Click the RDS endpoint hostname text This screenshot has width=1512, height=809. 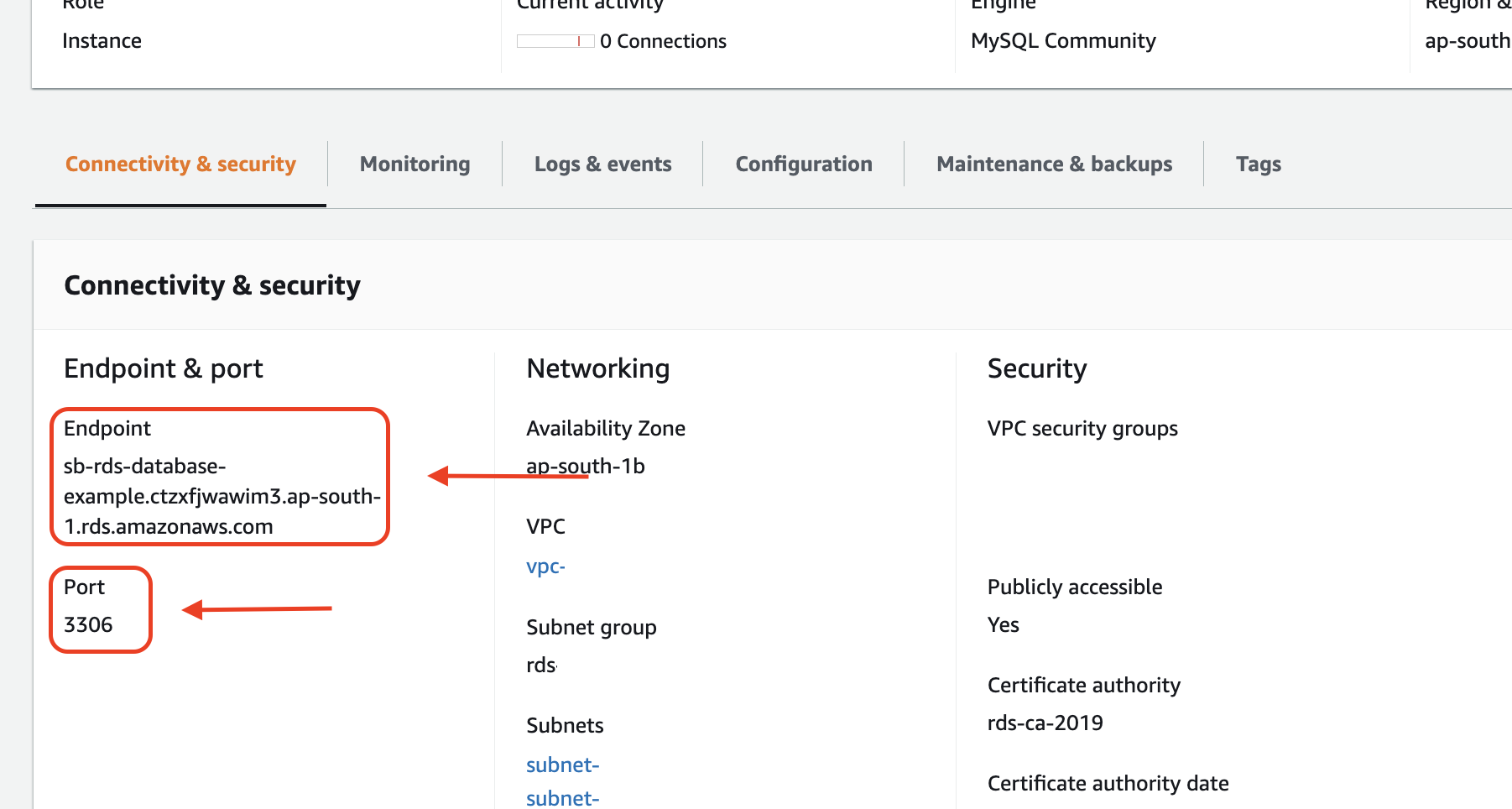[222, 496]
